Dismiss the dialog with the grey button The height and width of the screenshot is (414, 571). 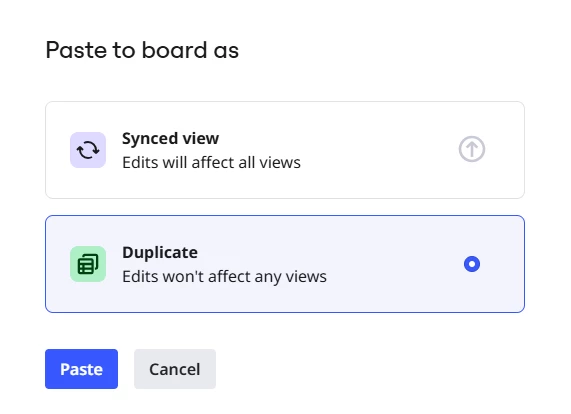[175, 369]
